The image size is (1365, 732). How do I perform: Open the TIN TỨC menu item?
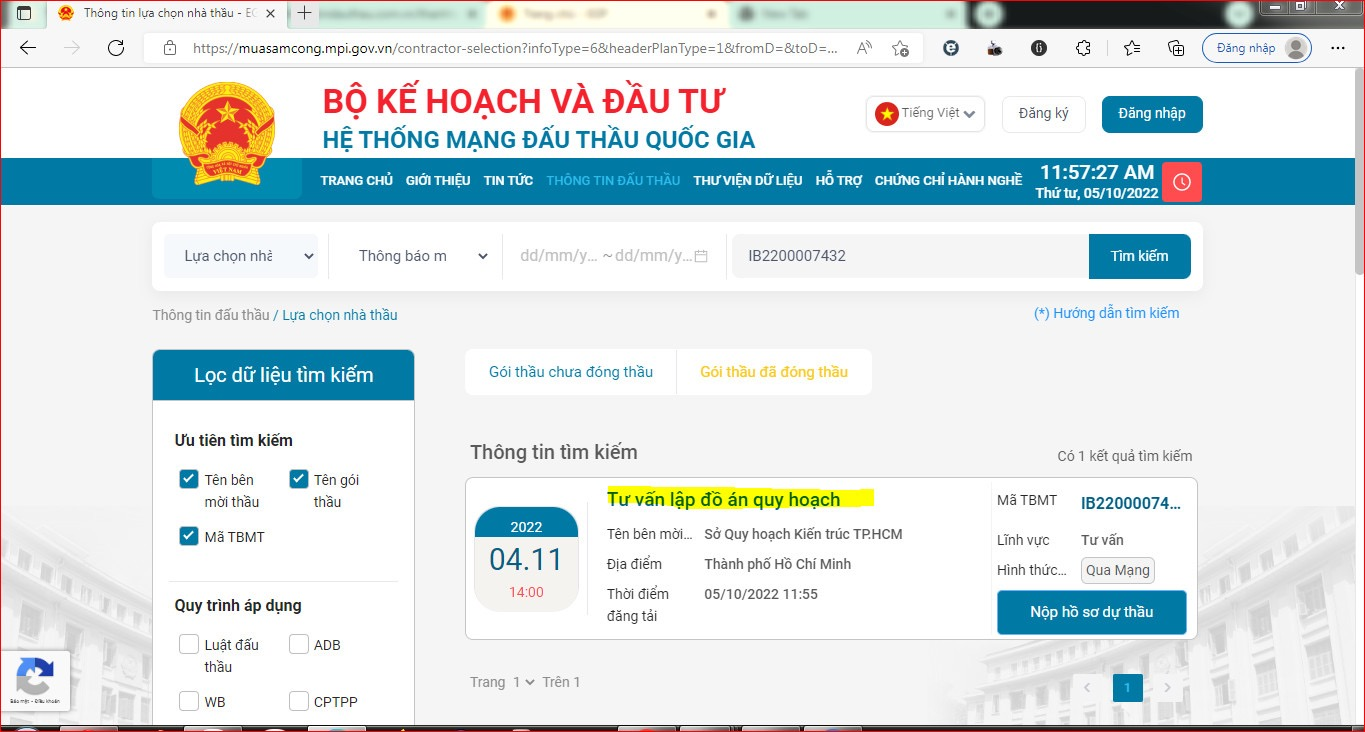(x=507, y=181)
